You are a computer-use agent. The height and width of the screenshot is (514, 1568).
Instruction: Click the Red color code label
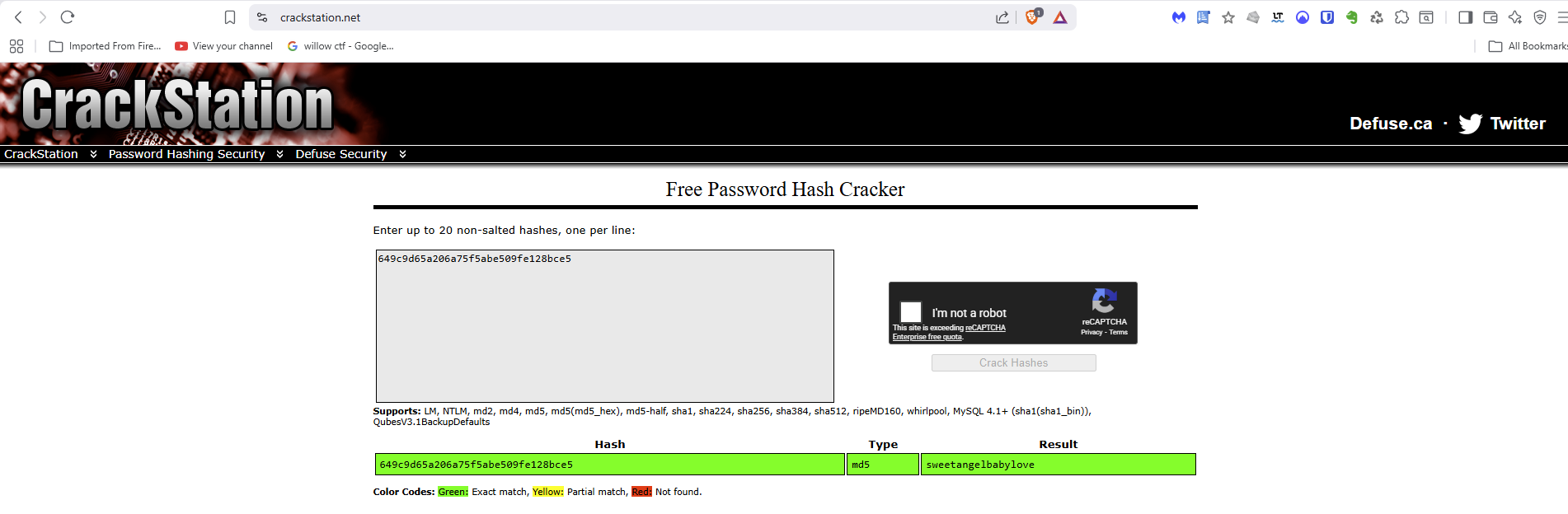point(641,492)
